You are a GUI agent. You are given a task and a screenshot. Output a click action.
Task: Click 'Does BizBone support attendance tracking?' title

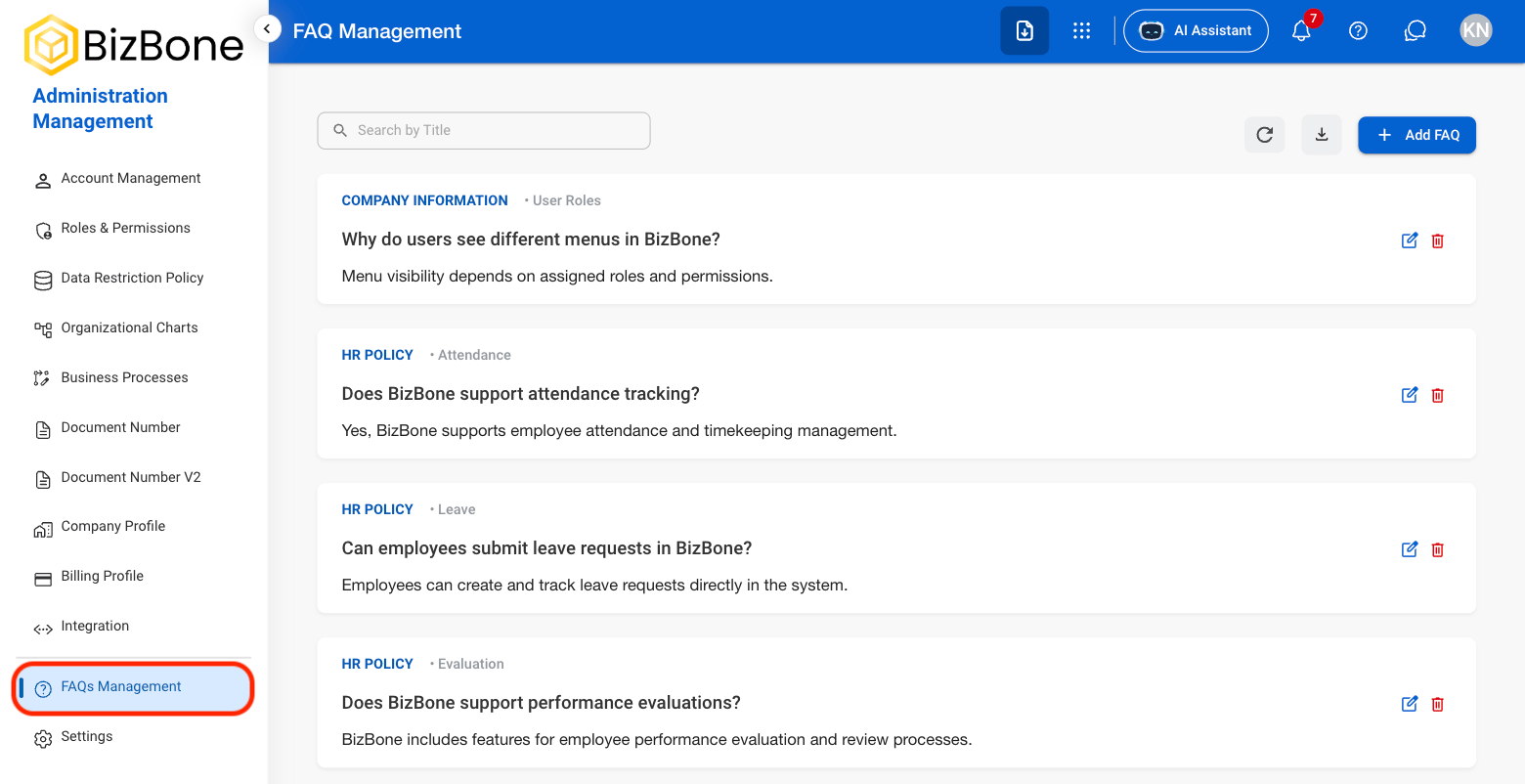520,394
